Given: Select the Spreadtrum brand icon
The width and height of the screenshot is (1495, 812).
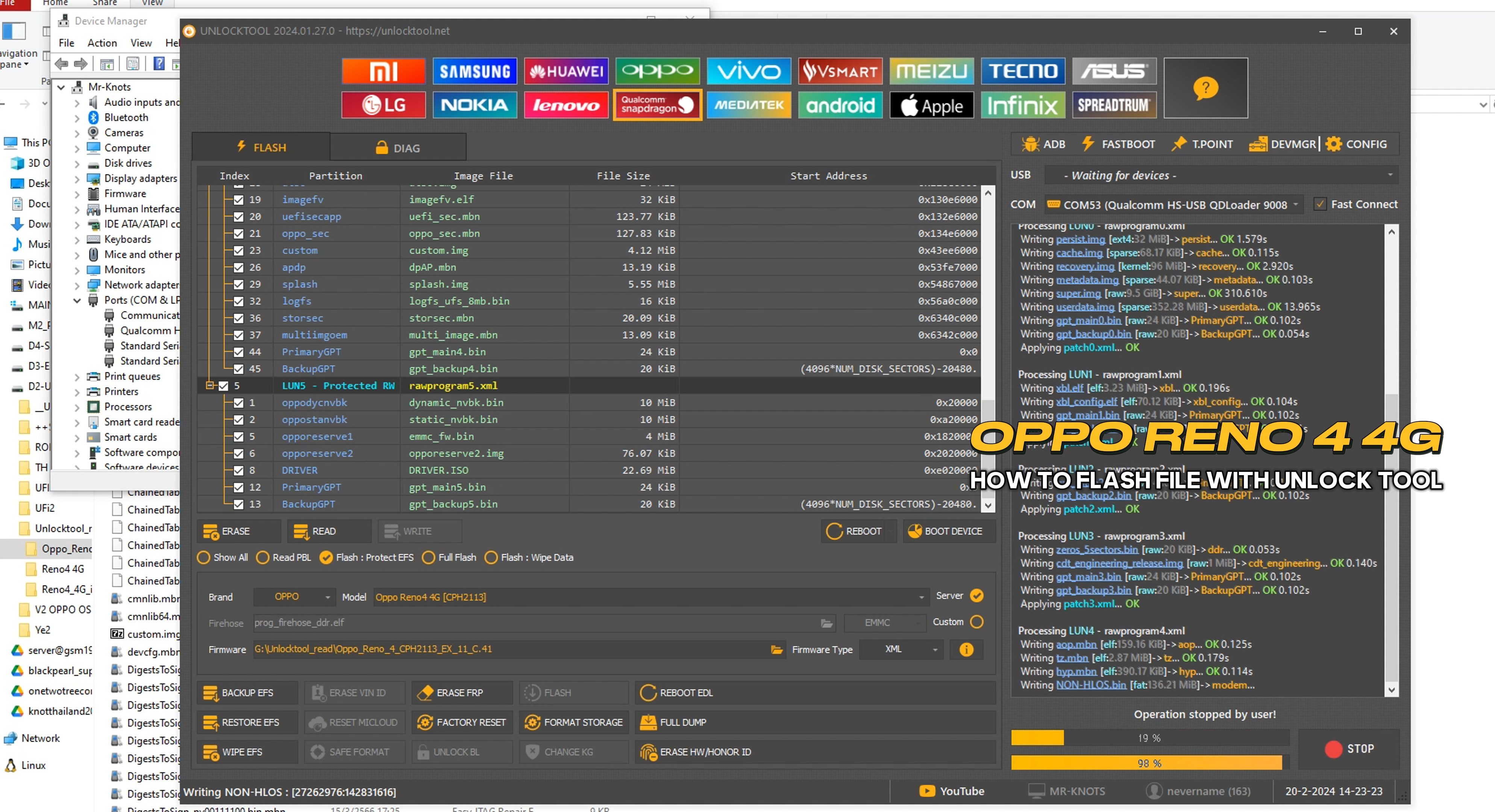Looking at the screenshot, I should coord(1114,105).
